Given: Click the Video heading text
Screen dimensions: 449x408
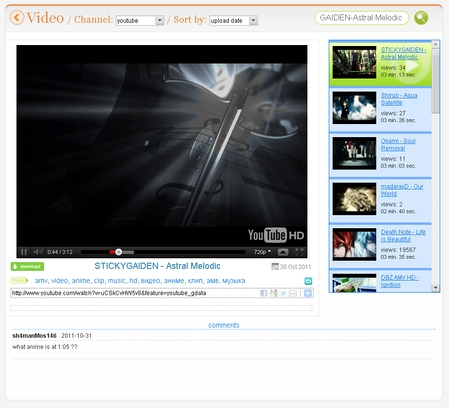Looking at the screenshot, I should click(45, 18).
